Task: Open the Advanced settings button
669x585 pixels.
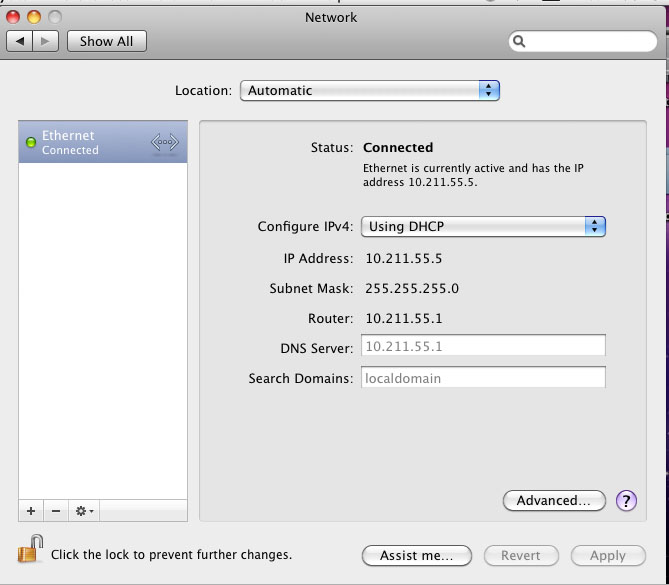Action: coord(554,501)
